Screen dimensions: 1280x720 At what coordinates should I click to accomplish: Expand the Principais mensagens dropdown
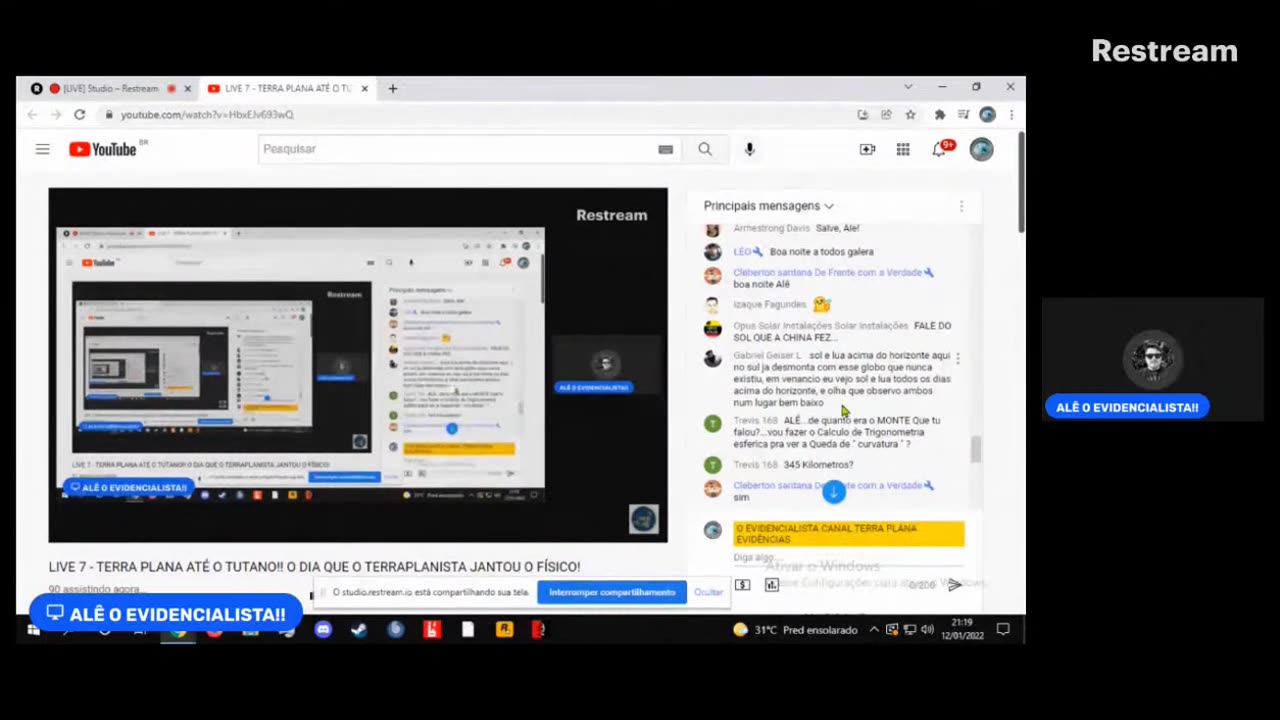click(x=768, y=206)
